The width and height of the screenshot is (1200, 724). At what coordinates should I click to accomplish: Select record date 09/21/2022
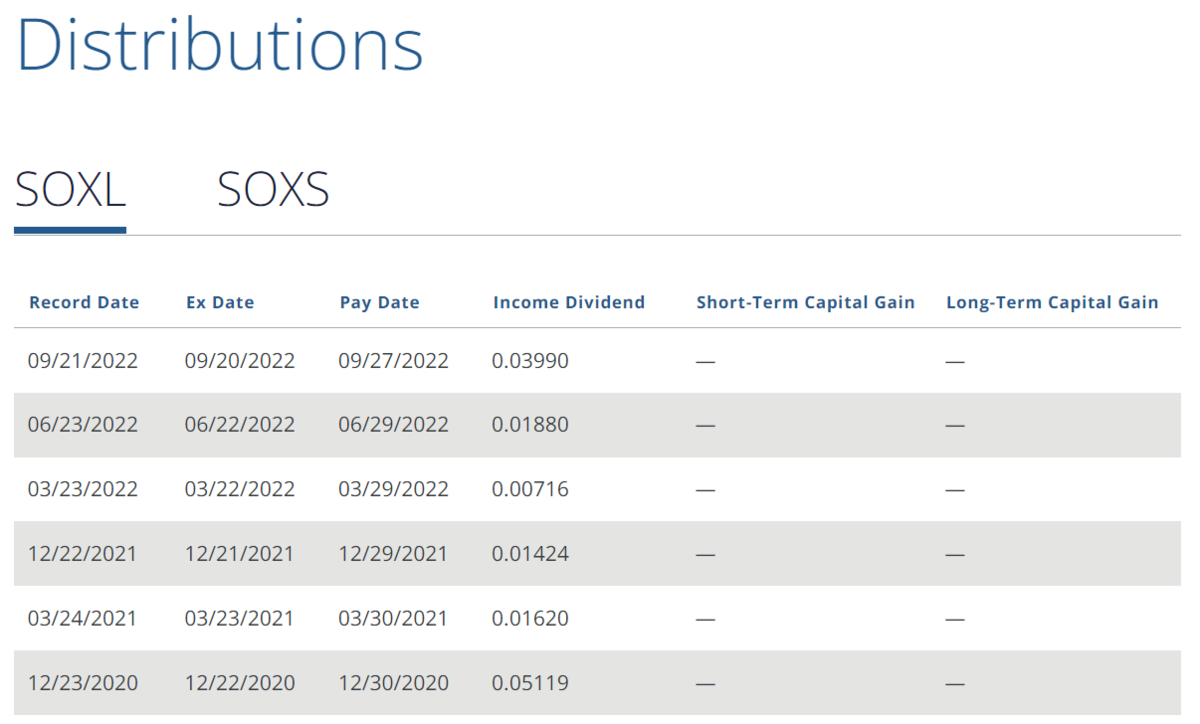click(83, 361)
